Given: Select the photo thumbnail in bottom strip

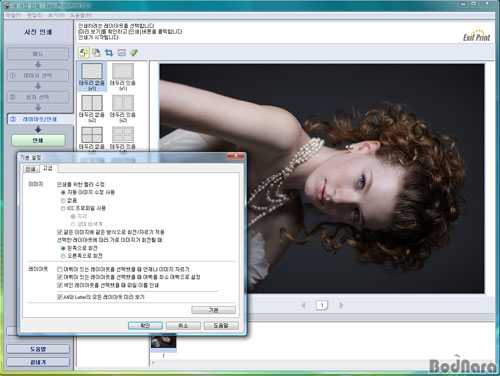Looking at the screenshot, I should [x=163, y=342].
